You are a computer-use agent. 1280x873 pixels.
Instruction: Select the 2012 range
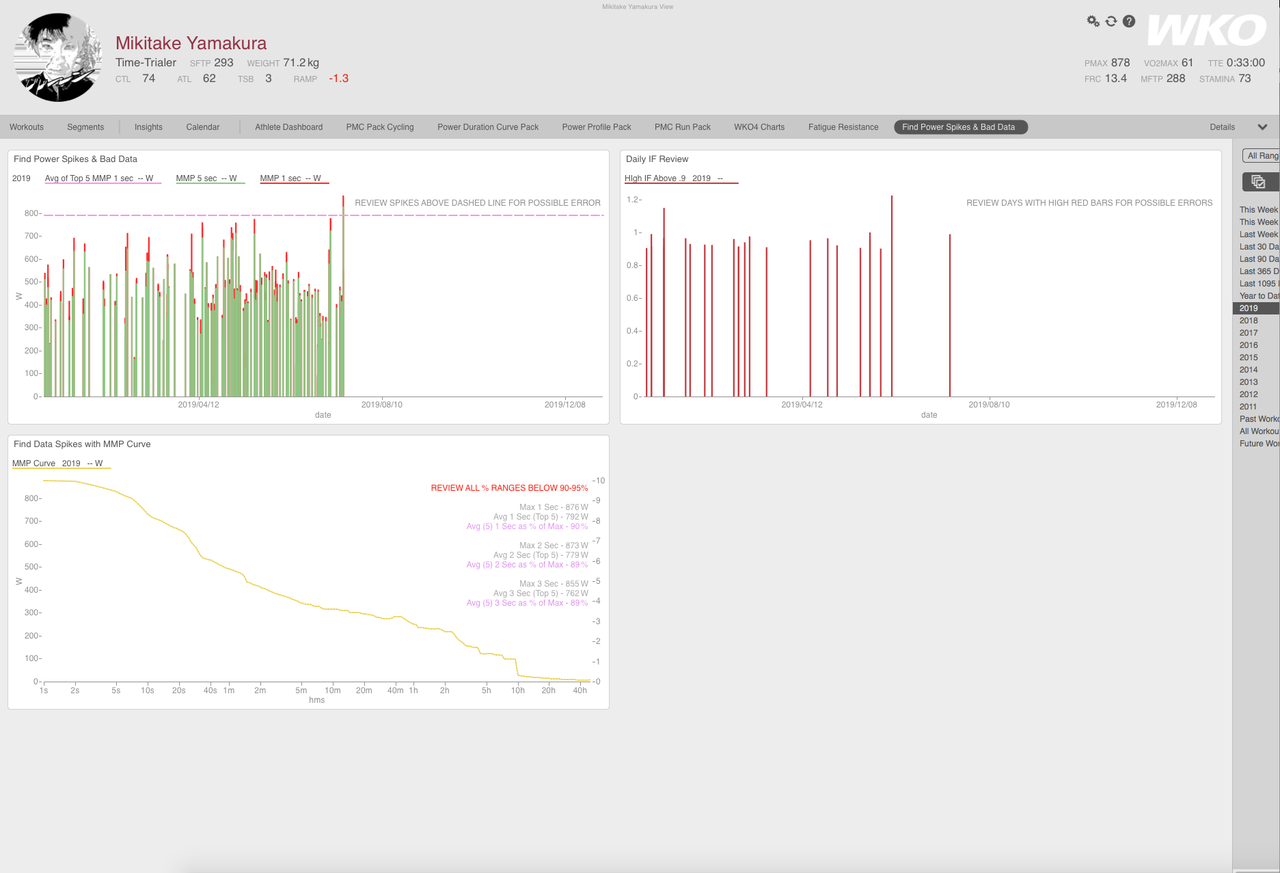(1249, 395)
